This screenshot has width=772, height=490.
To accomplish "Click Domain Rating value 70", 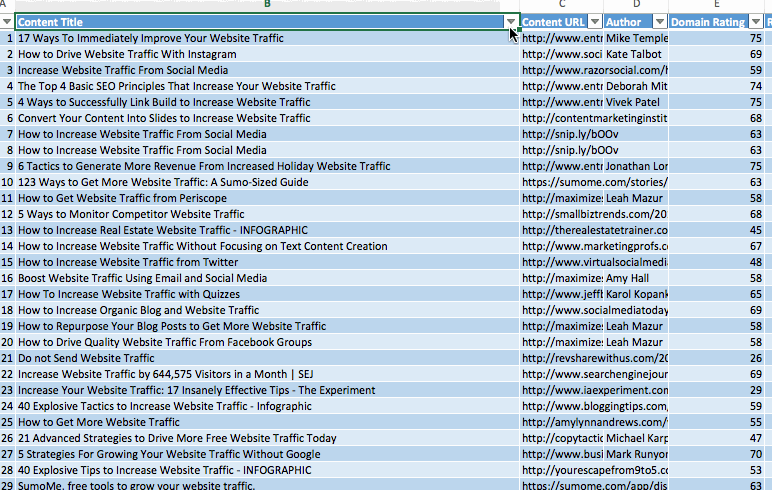I will (x=716, y=455).
